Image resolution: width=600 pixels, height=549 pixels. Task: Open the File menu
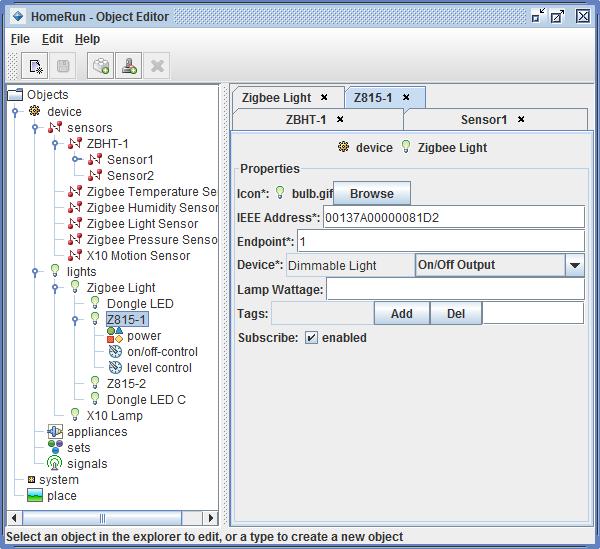pyautogui.click(x=20, y=39)
